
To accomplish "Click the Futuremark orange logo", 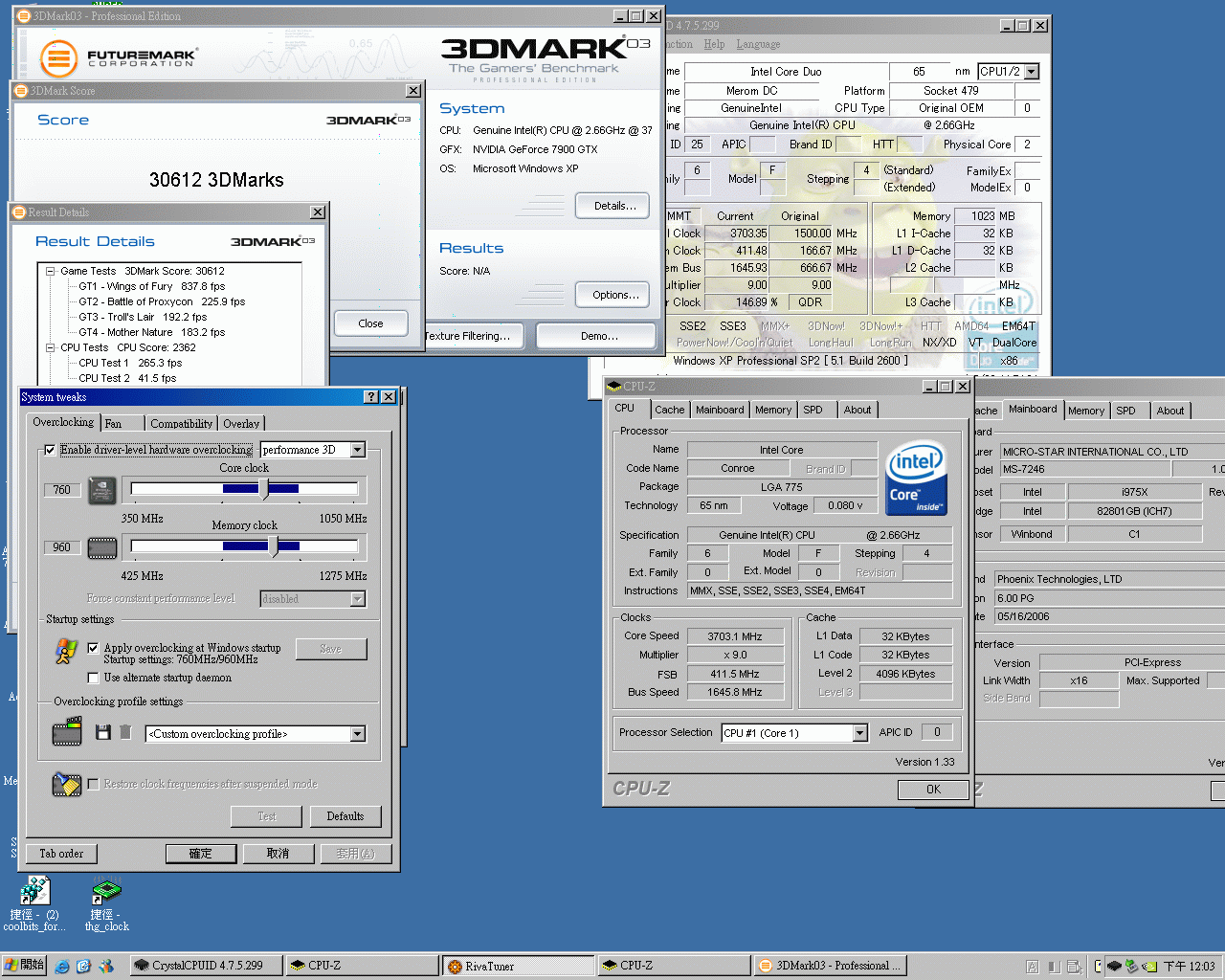I will (58, 58).
